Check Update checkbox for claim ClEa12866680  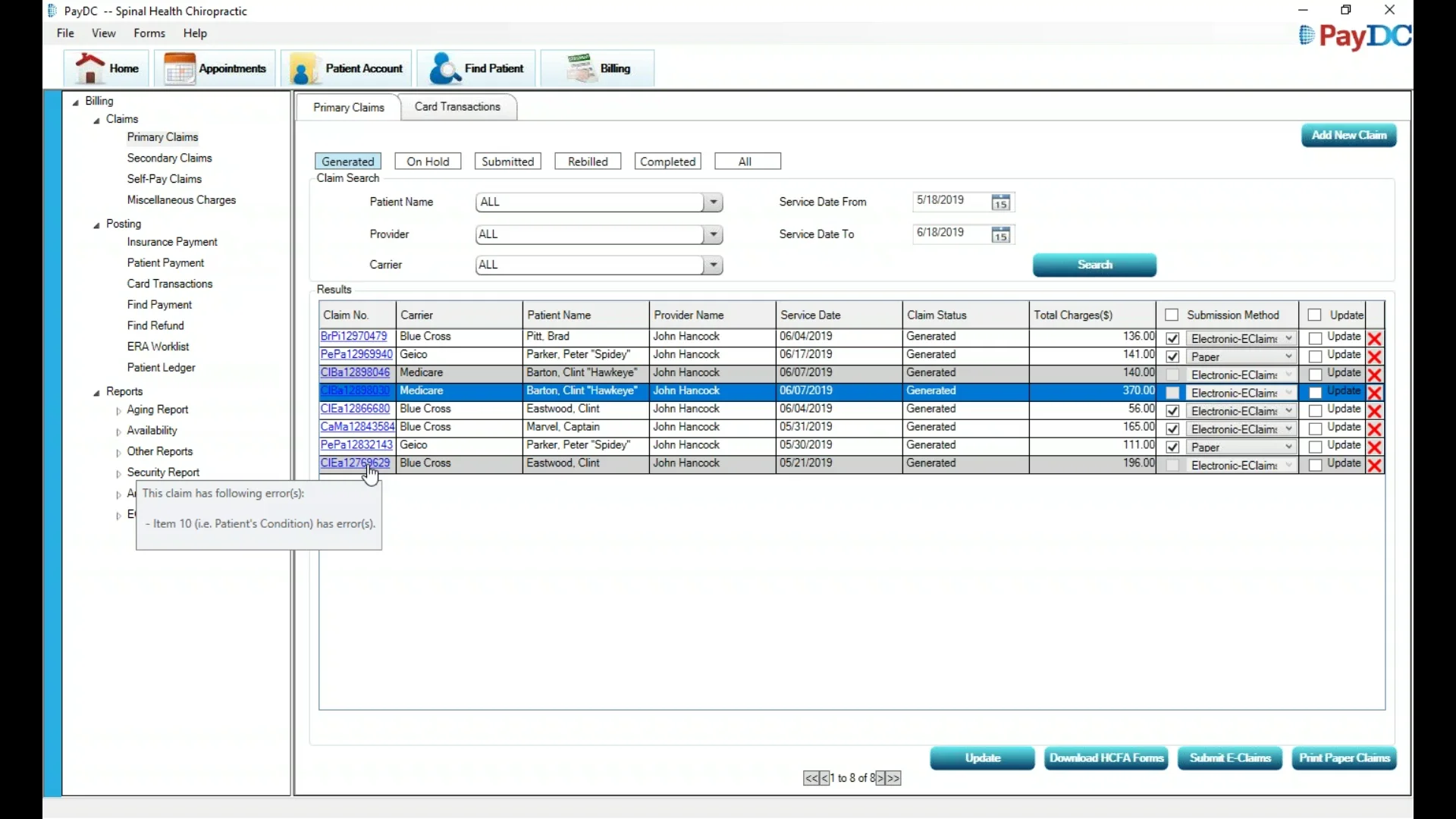click(1316, 410)
